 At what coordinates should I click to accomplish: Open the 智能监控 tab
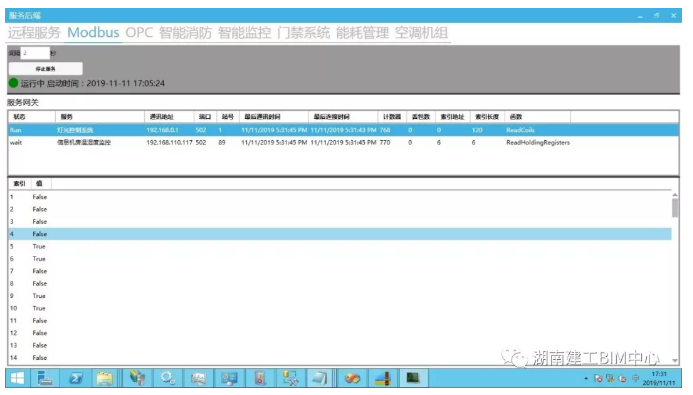click(x=244, y=33)
